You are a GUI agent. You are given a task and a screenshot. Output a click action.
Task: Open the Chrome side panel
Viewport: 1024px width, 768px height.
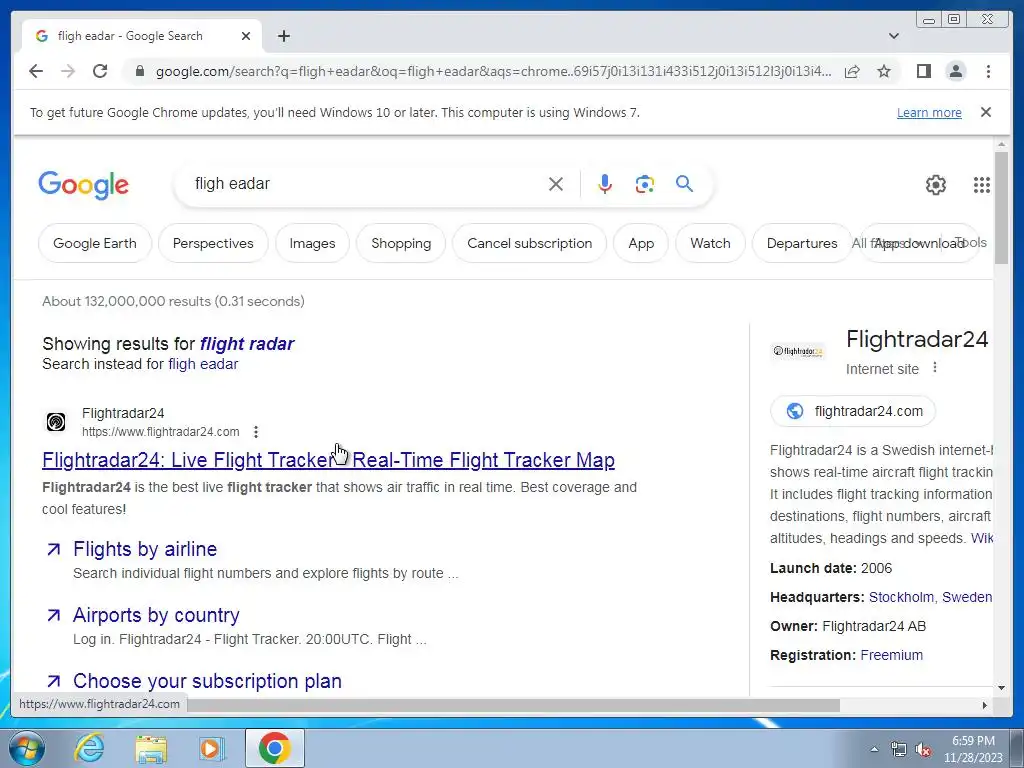pyautogui.click(x=923, y=71)
